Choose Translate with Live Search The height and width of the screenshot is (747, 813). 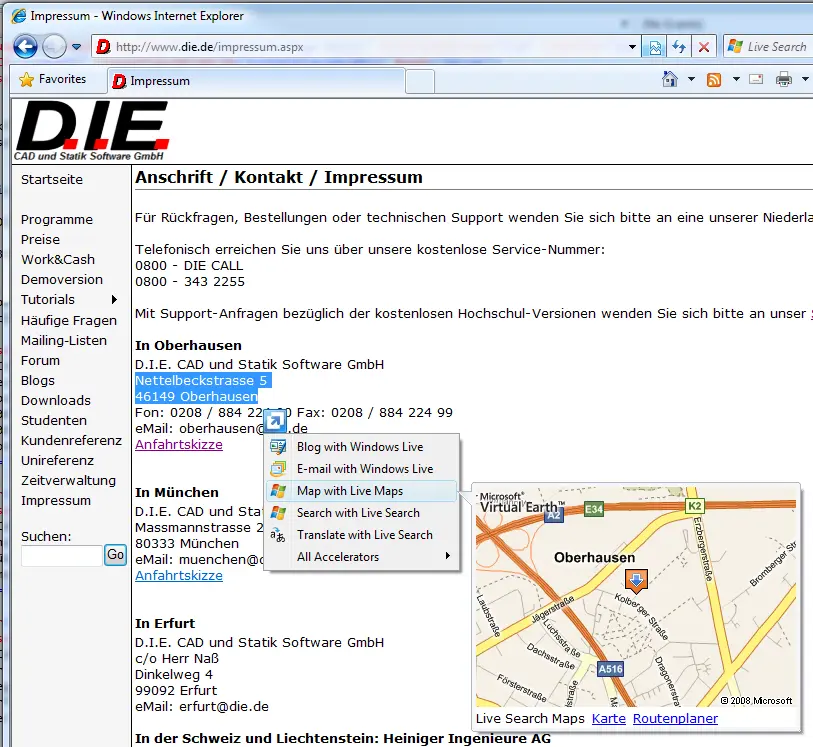click(362, 534)
